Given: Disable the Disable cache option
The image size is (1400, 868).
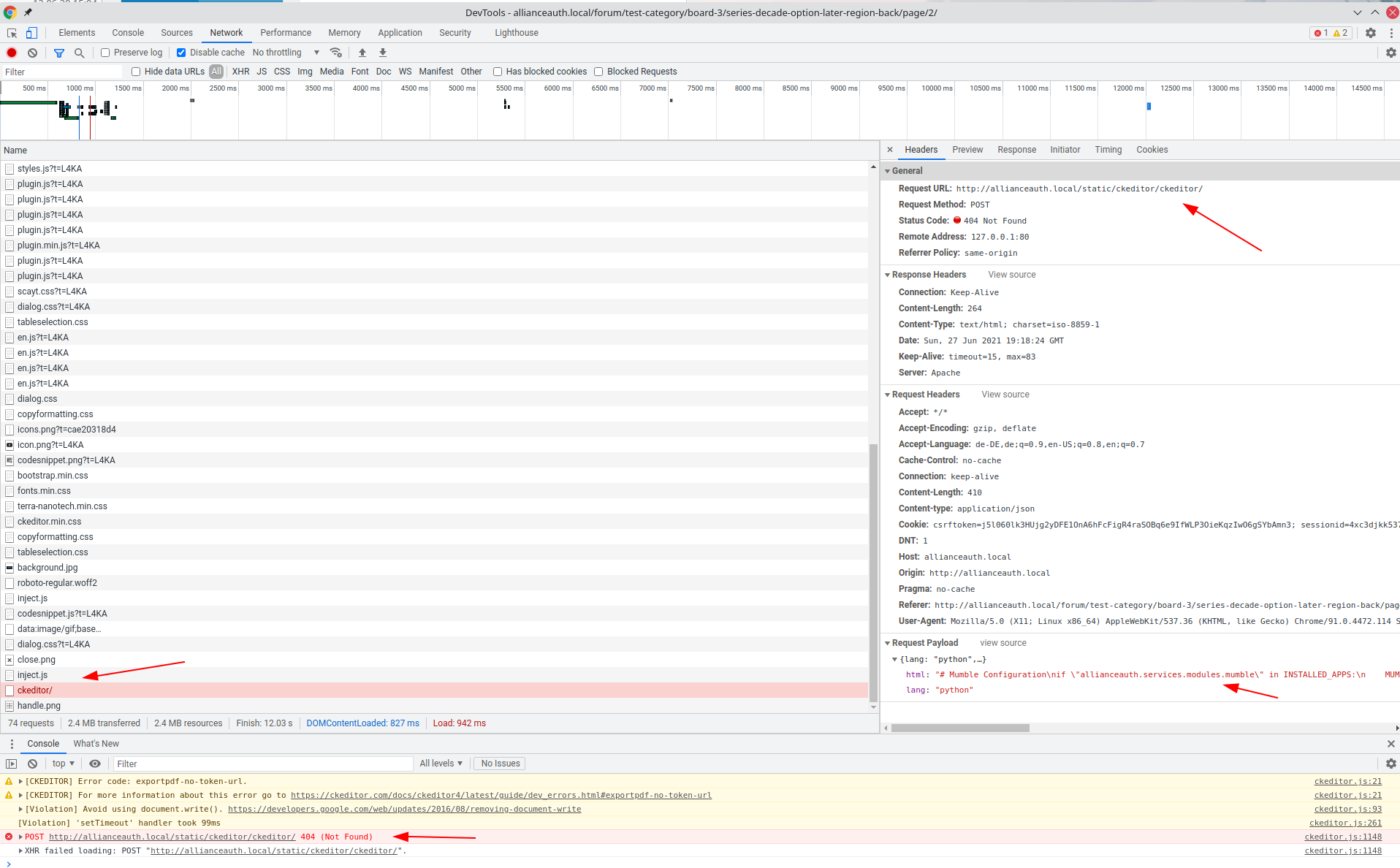Looking at the screenshot, I should [x=180, y=52].
